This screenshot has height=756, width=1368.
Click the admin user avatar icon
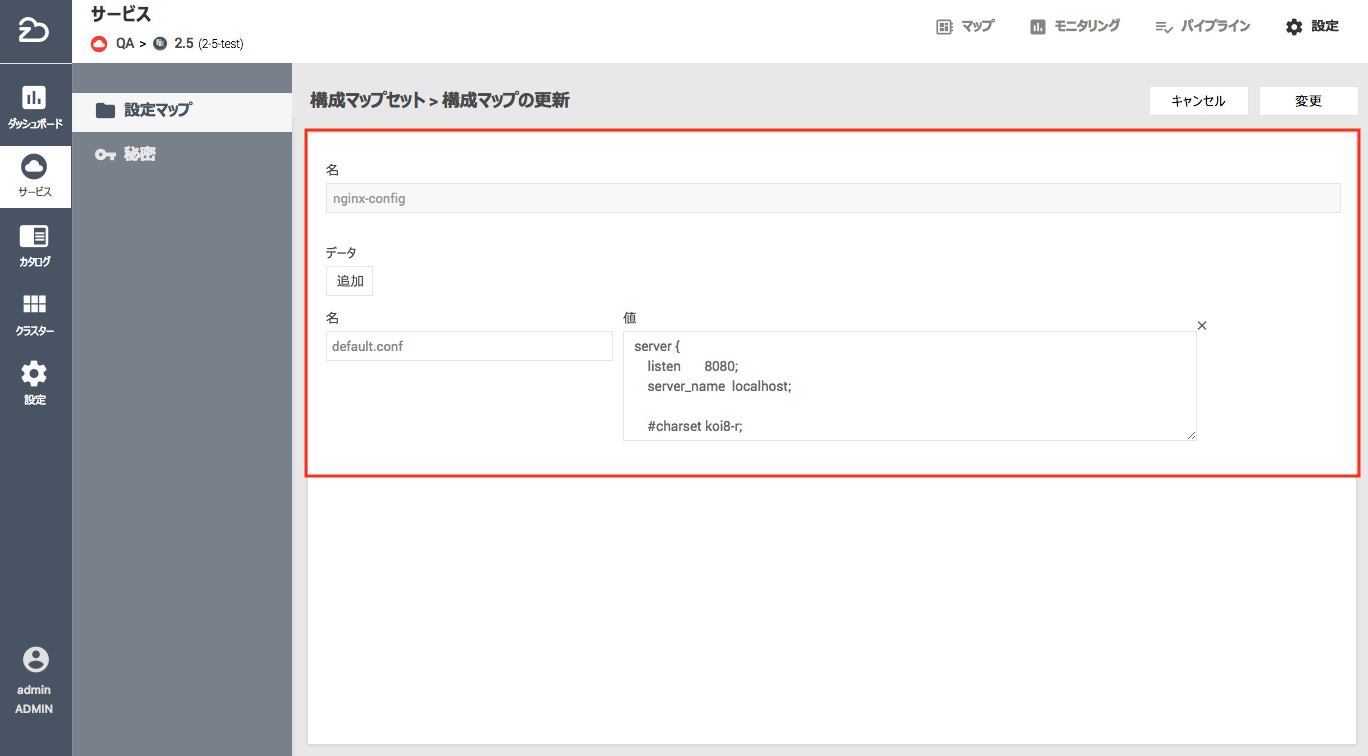(x=35, y=660)
